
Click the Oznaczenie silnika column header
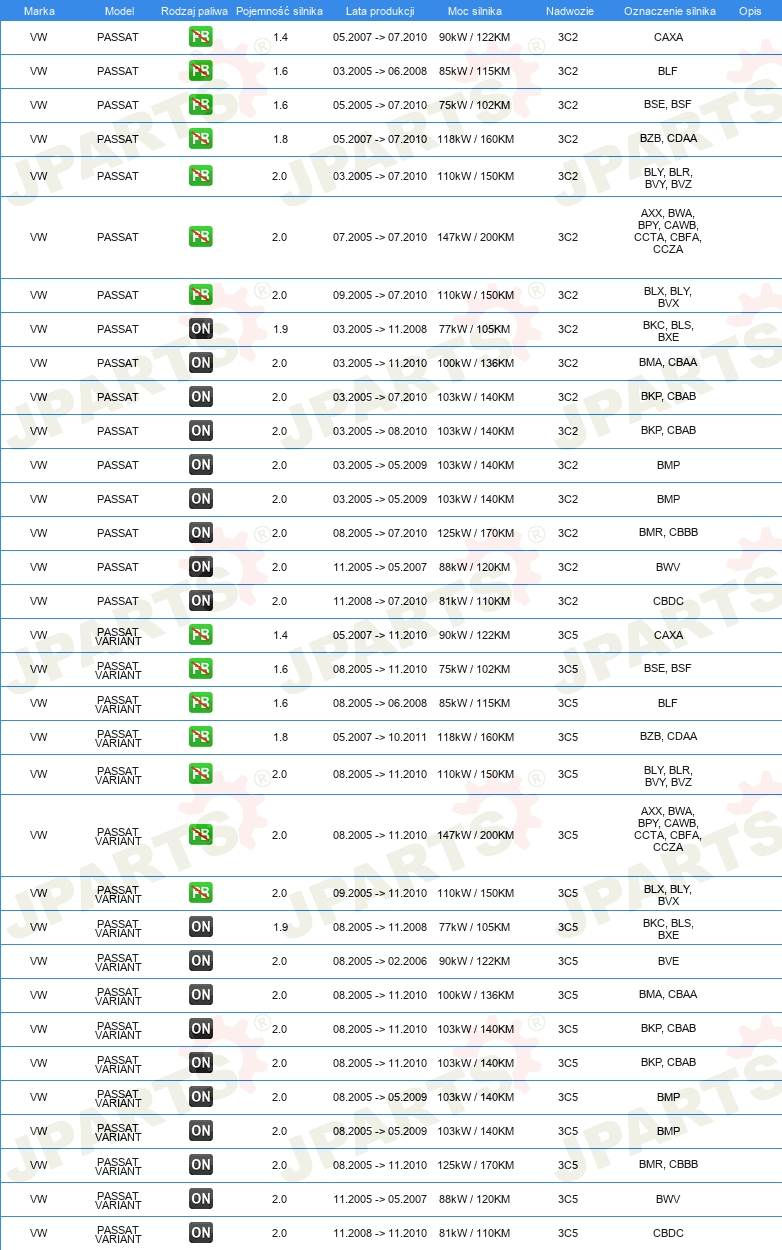pyautogui.click(x=669, y=10)
